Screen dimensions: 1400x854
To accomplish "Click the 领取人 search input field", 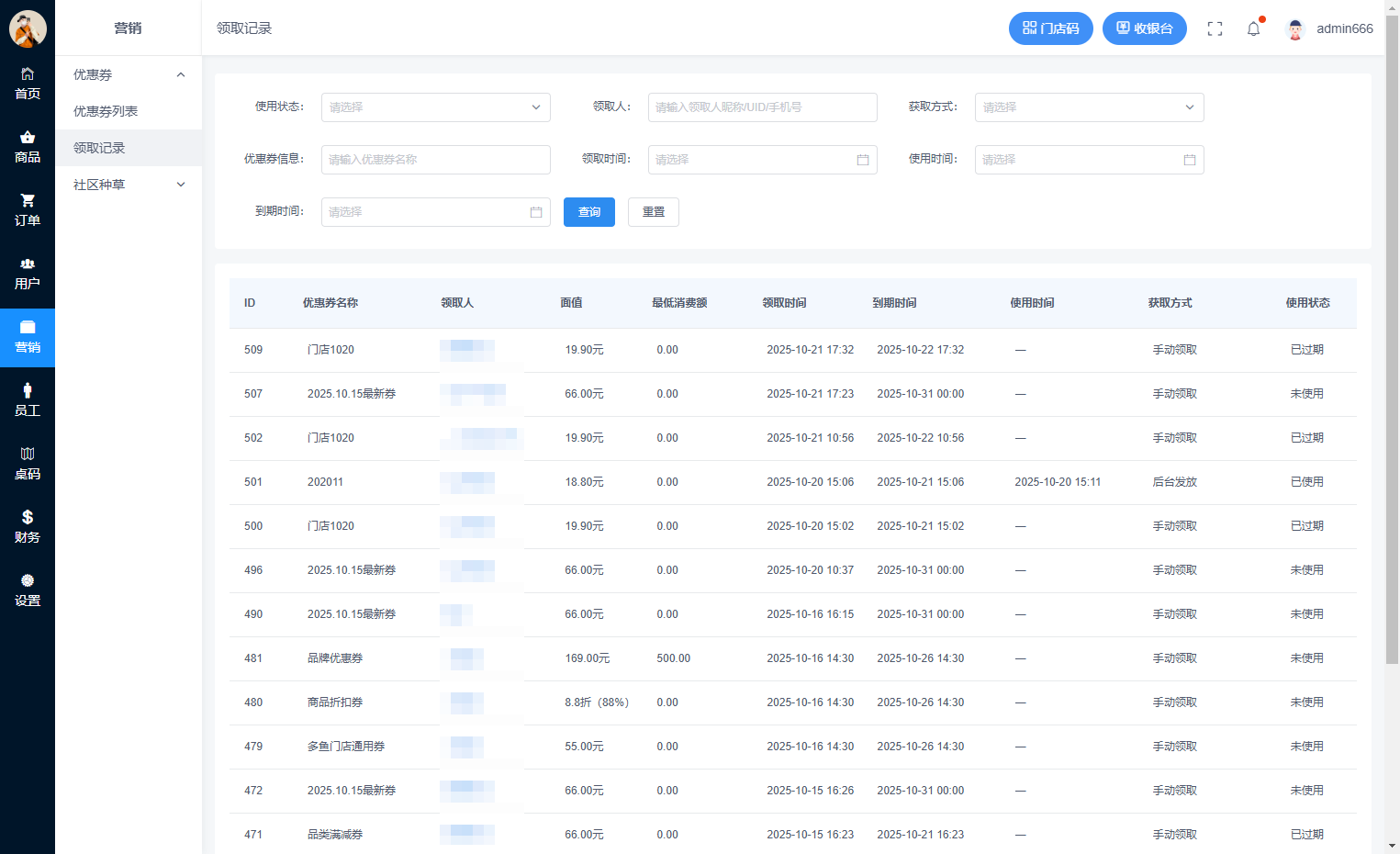I will click(762, 107).
